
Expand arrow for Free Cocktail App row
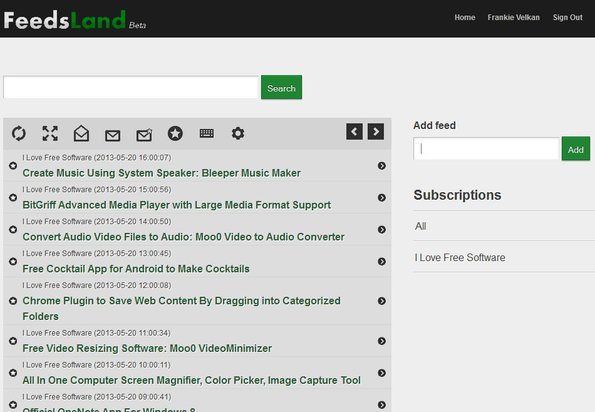382,261
